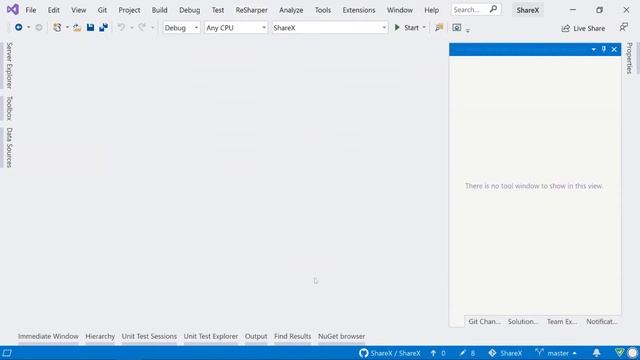Screen dimensions: 640x360
Task: Click the ShareX repository diamond icon
Action: [492, 353]
